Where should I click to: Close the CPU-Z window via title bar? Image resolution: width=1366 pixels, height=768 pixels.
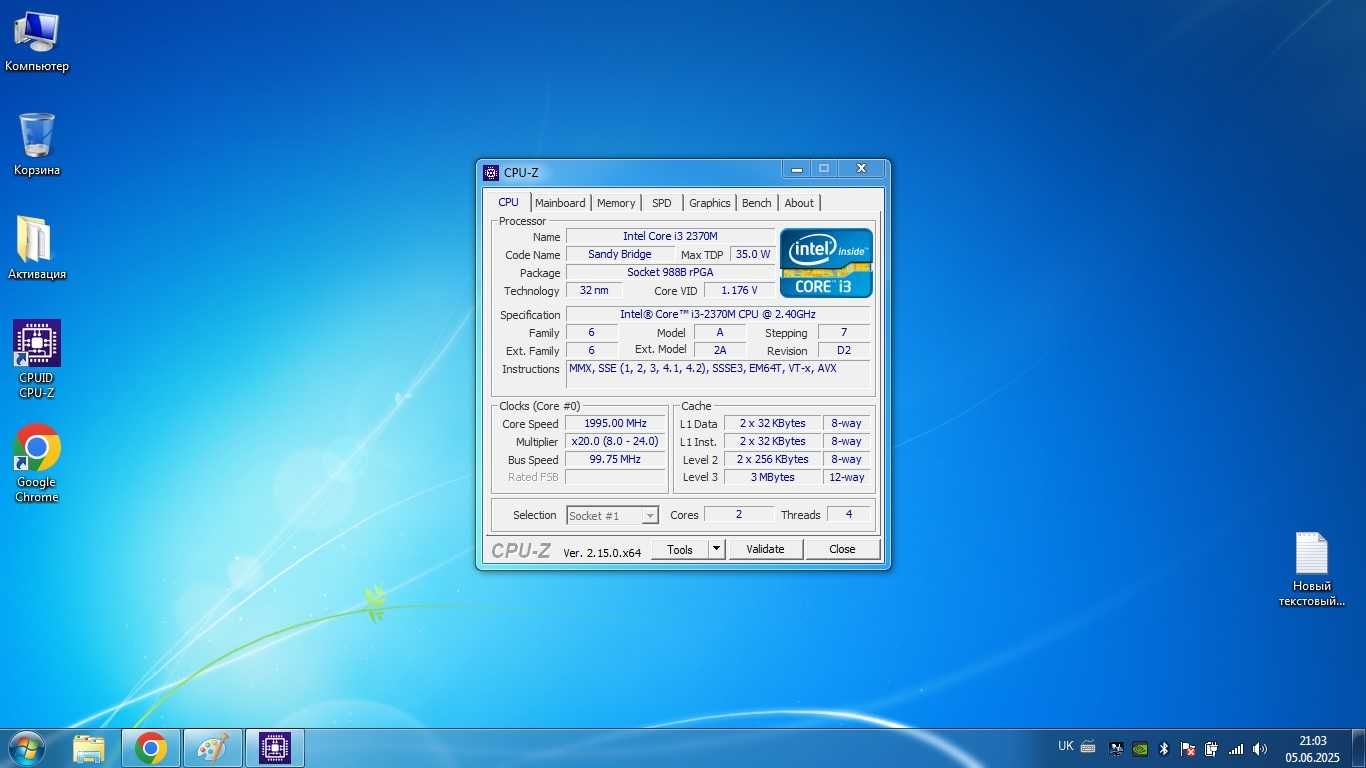pos(861,169)
